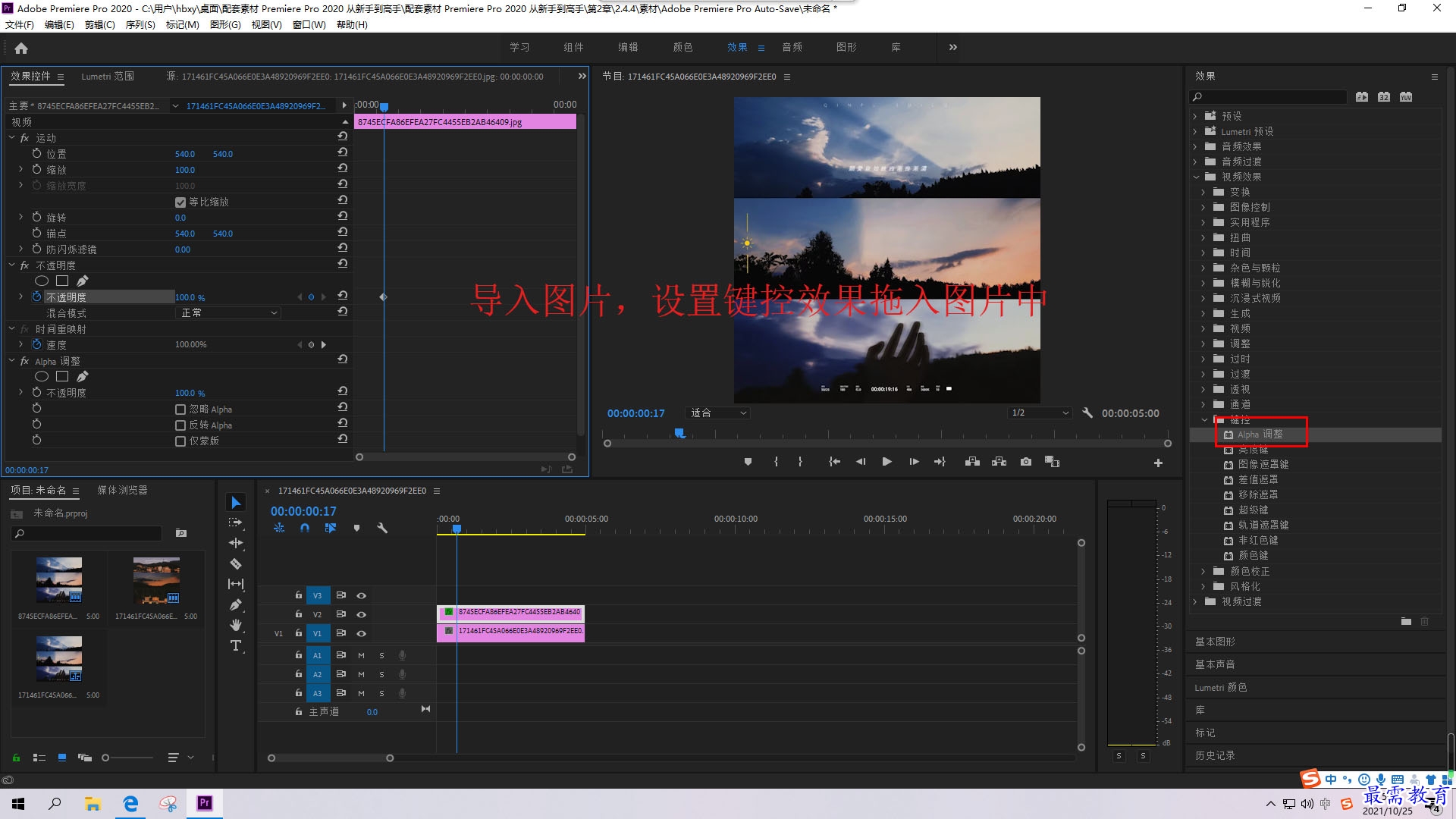Switch to 颜色 workspace tab
The image size is (1456, 819).
(x=682, y=47)
